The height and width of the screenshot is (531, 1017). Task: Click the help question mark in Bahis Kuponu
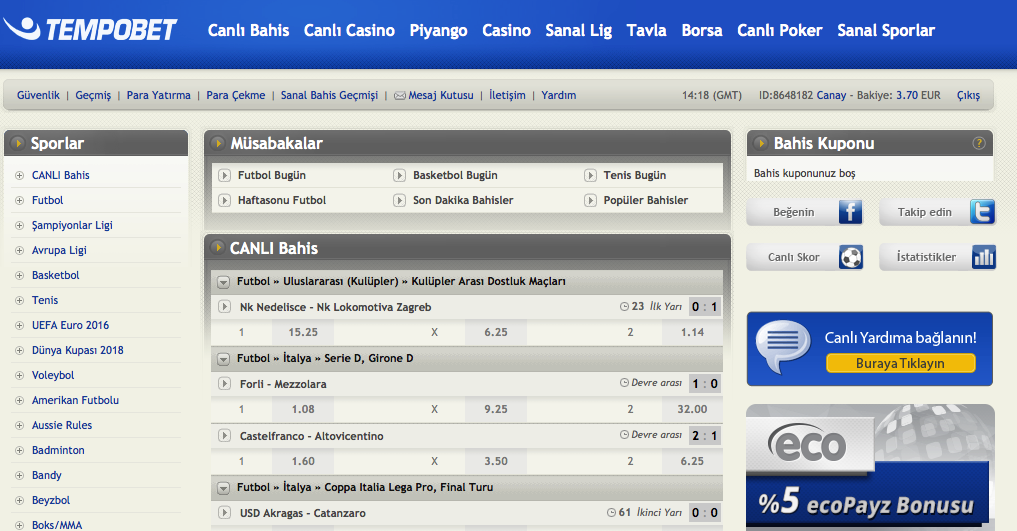(979, 143)
